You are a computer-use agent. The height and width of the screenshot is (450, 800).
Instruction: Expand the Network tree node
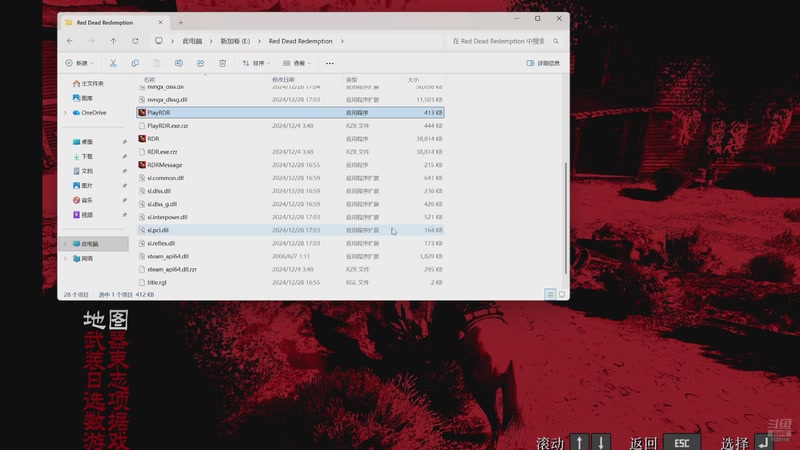coord(65,259)
